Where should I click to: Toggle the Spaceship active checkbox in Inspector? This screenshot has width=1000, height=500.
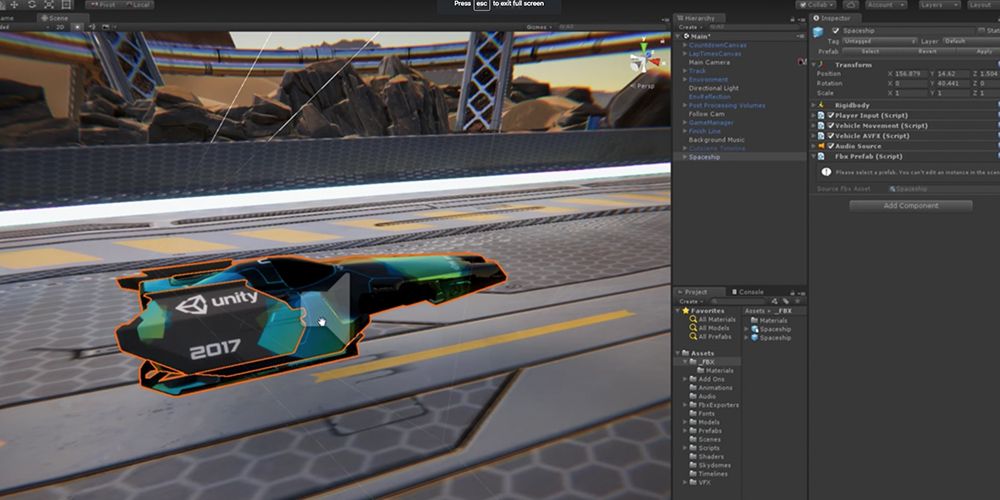(835, 31)
